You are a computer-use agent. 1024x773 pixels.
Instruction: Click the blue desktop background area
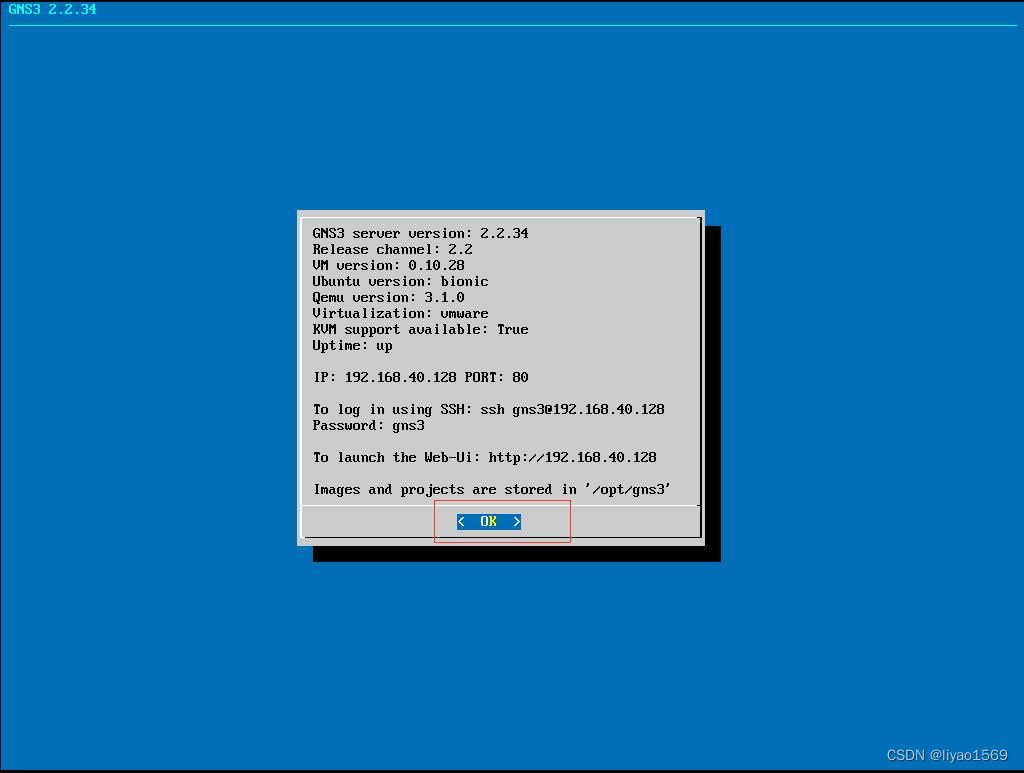pyautogui.click(x=150, y=650)
